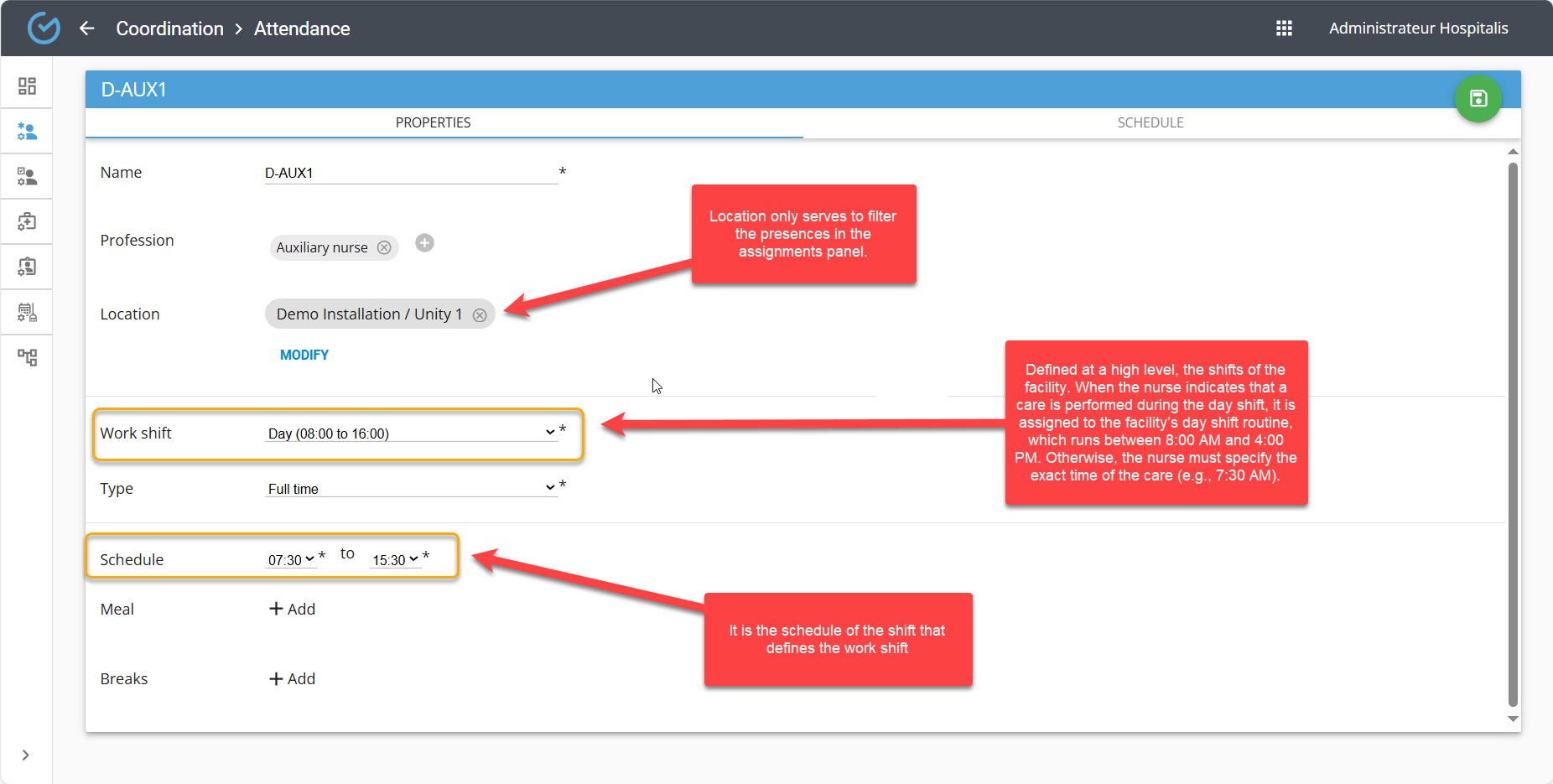
Task: Switch to the SCHEDULE tab
Action: (x=1150, y=122)
